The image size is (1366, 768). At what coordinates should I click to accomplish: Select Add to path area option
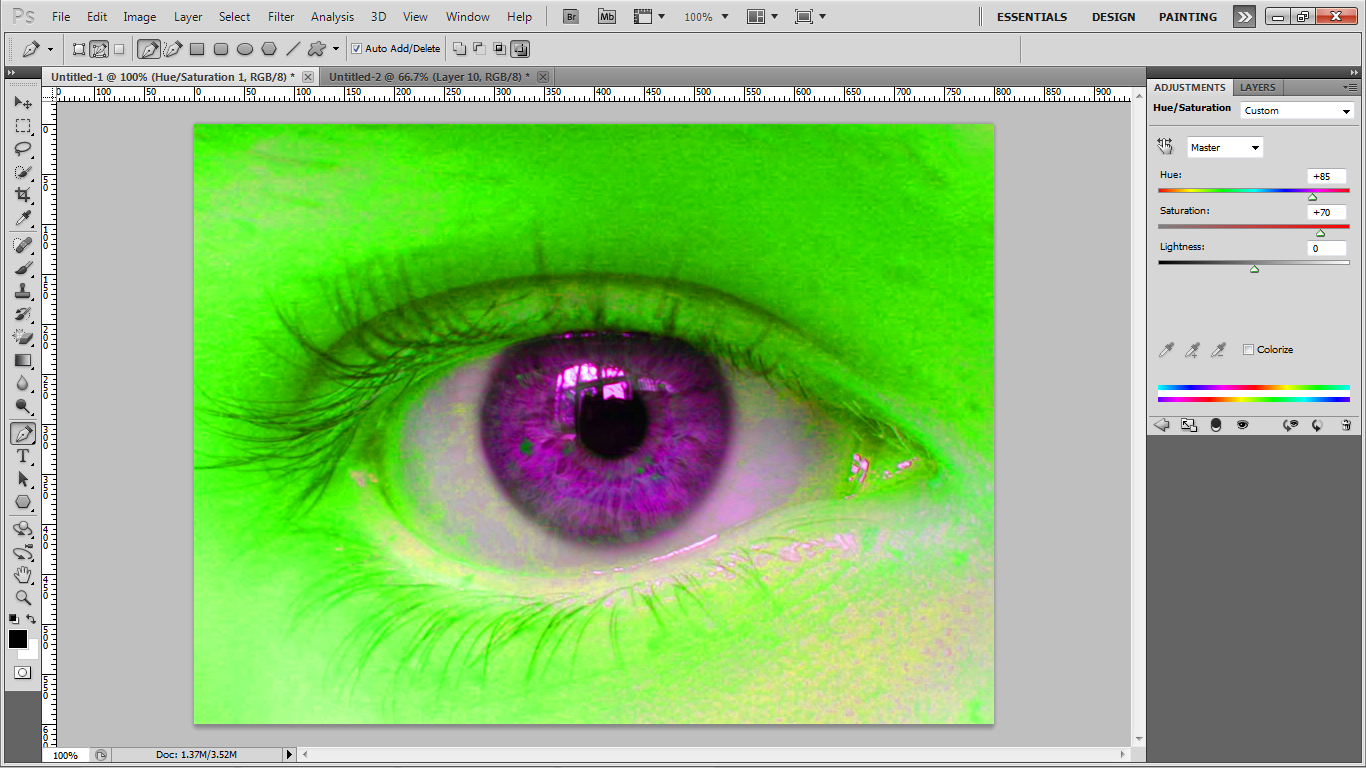click(460, 48)
